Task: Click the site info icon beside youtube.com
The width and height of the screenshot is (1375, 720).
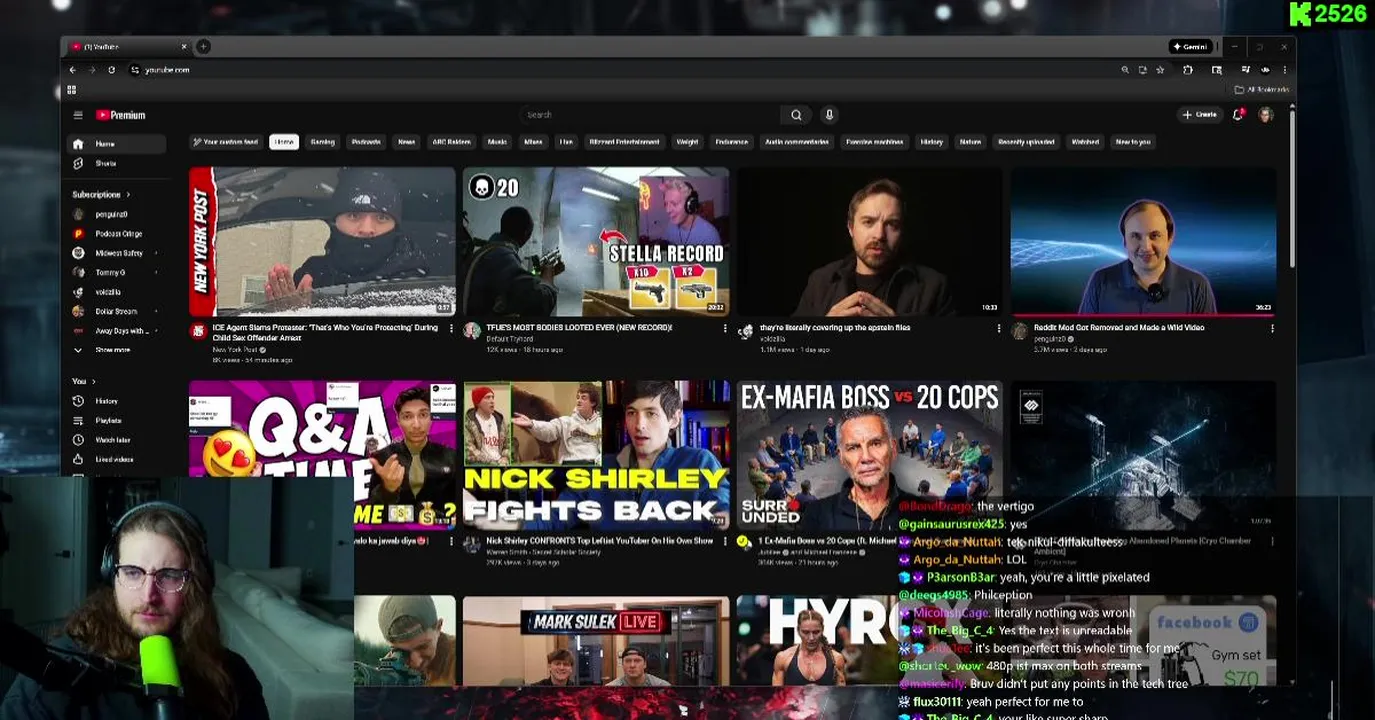Action: tap(135, 70)
